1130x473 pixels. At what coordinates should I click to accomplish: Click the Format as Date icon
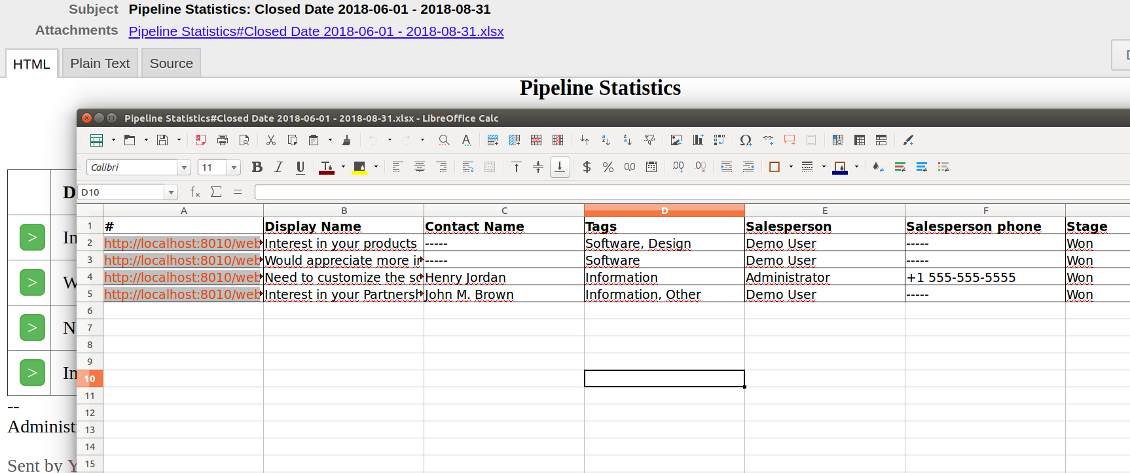point(651,167)
